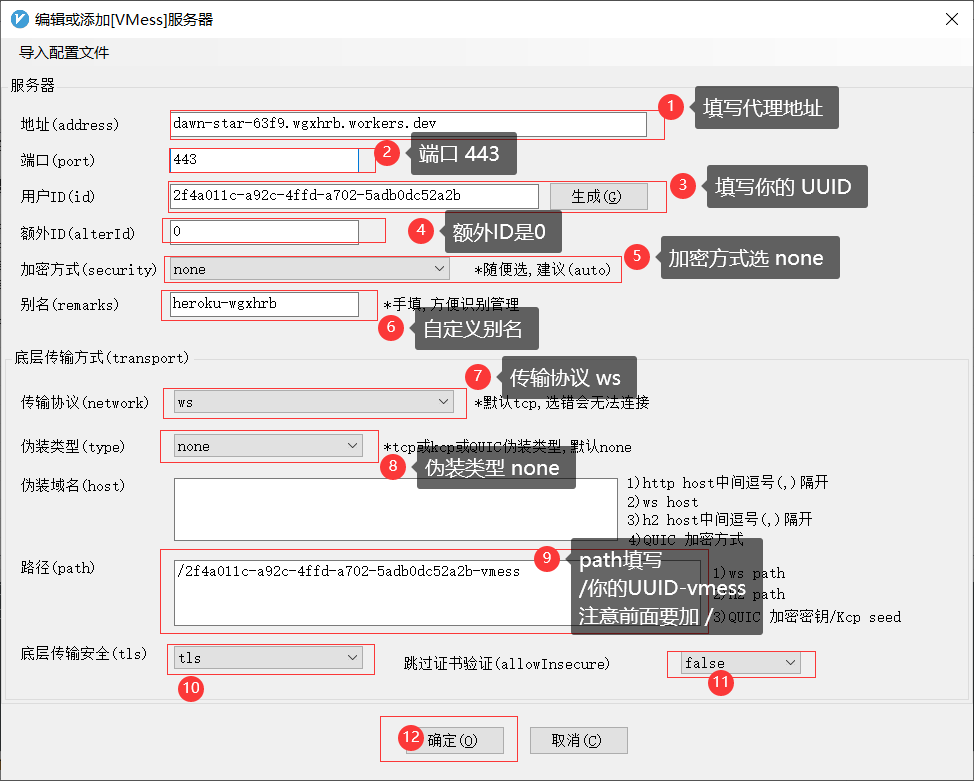Click the 额外ID(alterId) field showing 0
974x781 pixels.
pos(260,231)
